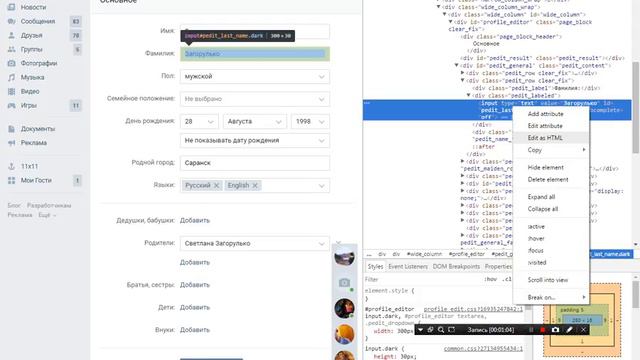
Task: Open the Пол gender dropdown
Action: (255, 76)
